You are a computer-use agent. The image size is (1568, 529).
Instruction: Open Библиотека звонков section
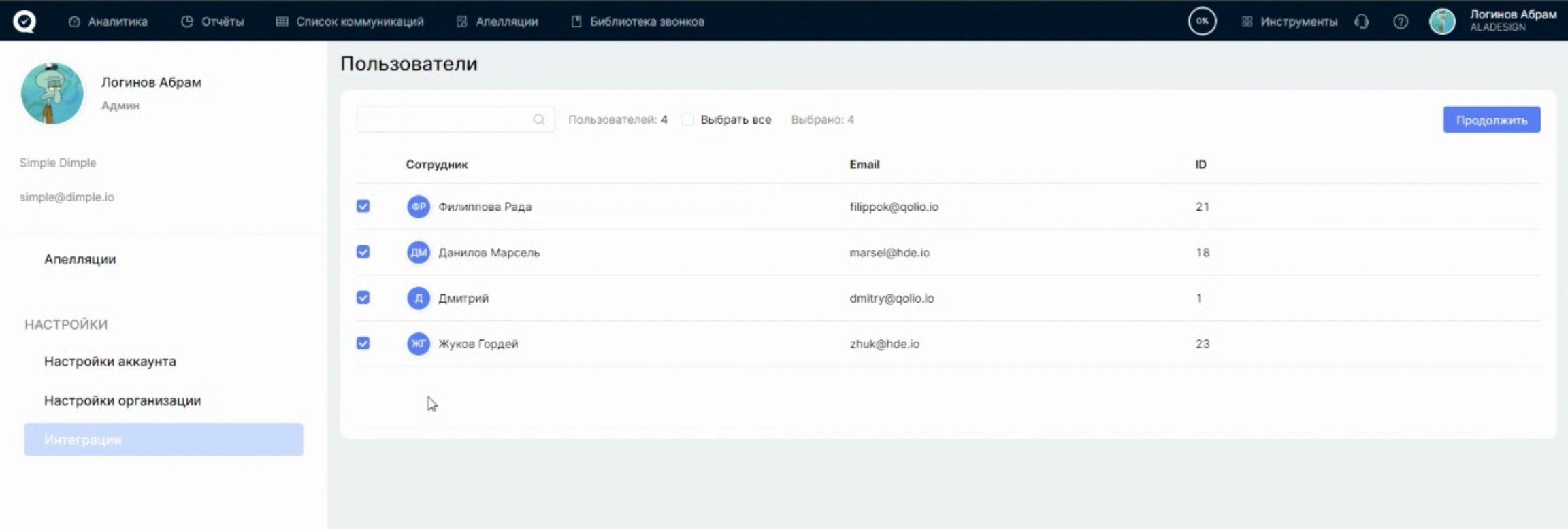tap(638, 22)
